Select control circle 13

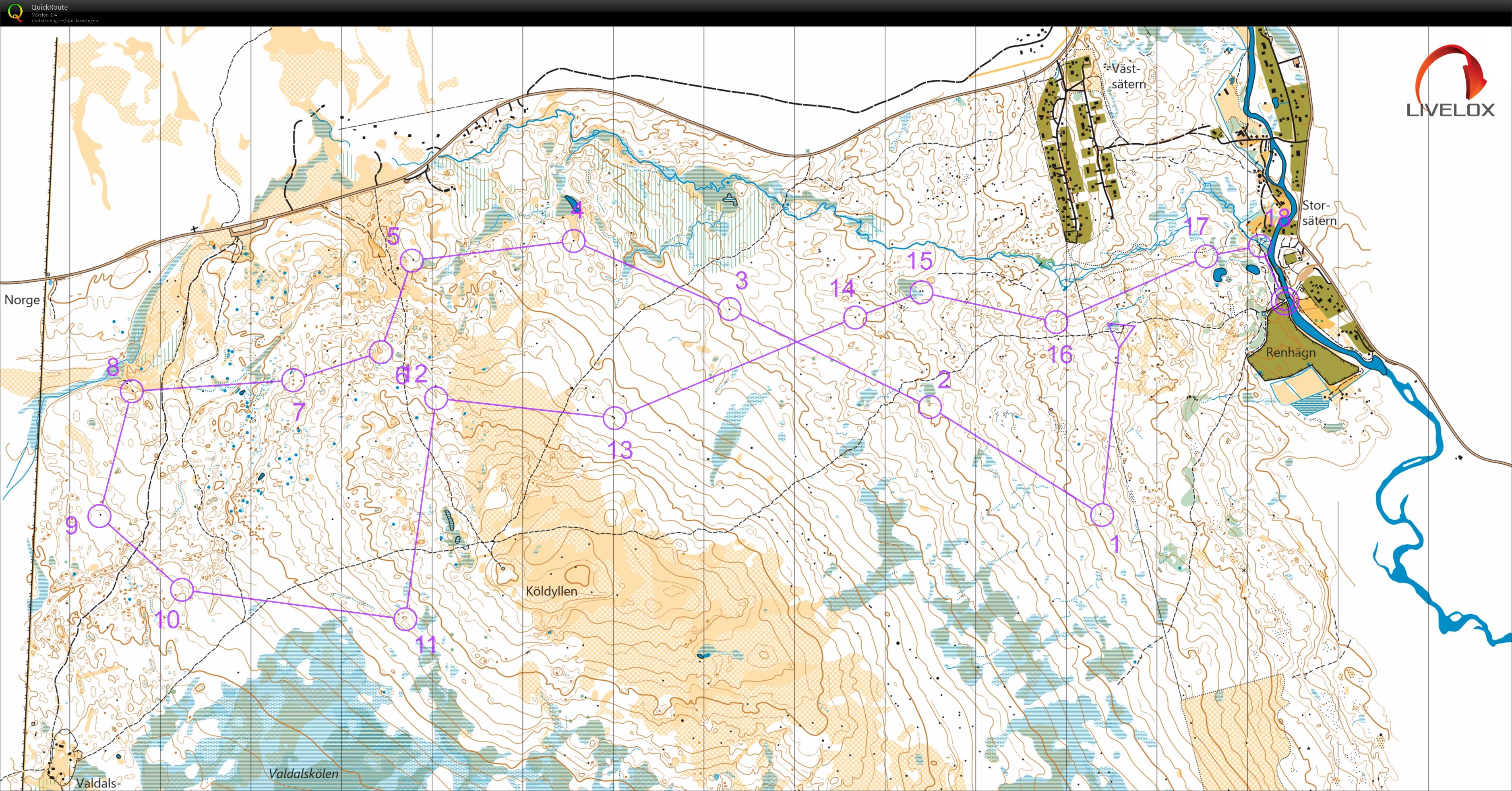(615, 418)
